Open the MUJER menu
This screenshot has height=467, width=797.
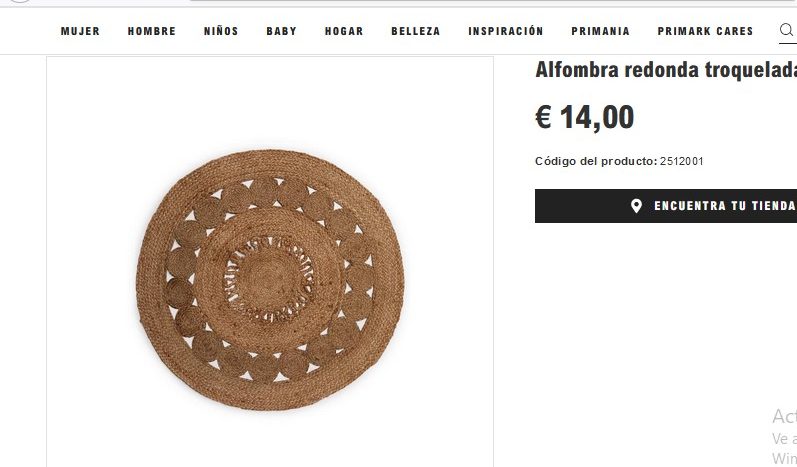80,31
